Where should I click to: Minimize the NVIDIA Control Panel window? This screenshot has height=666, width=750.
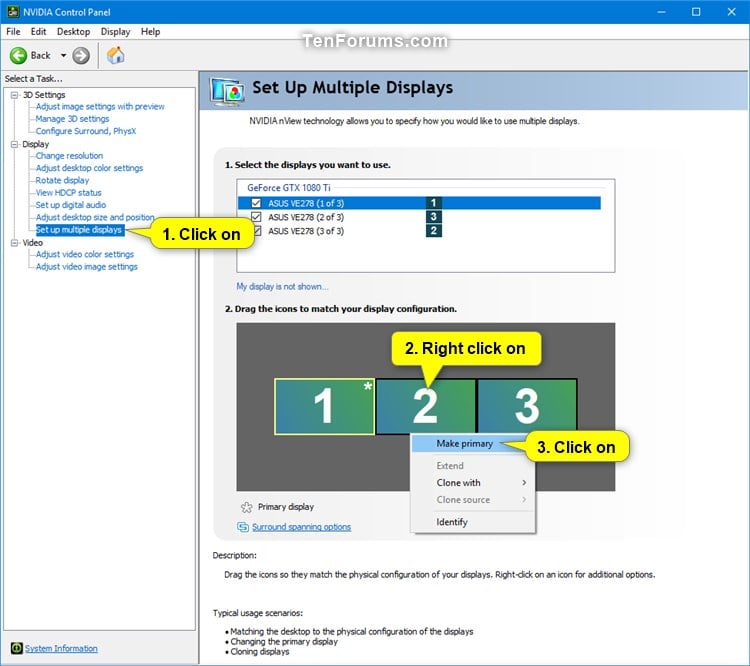coord(662,11)
